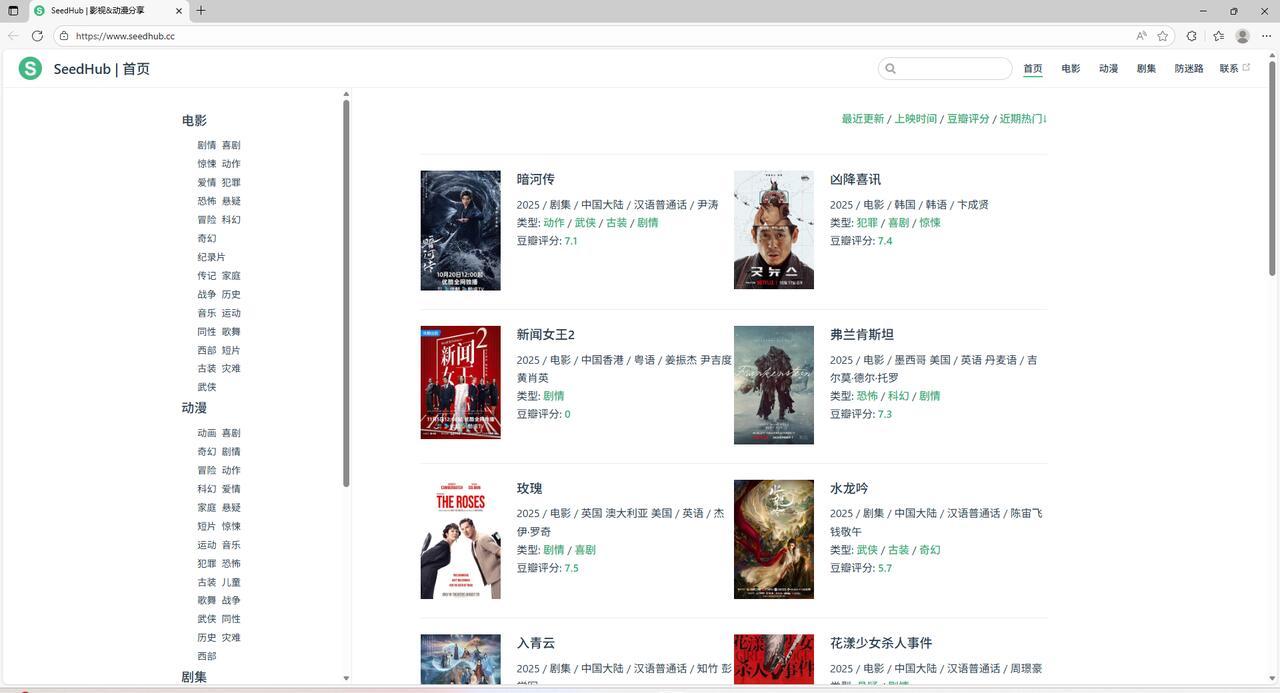This screenshot has height=693, width=1280.
Task: Sort by 上映时间
Action: [916, 119]
